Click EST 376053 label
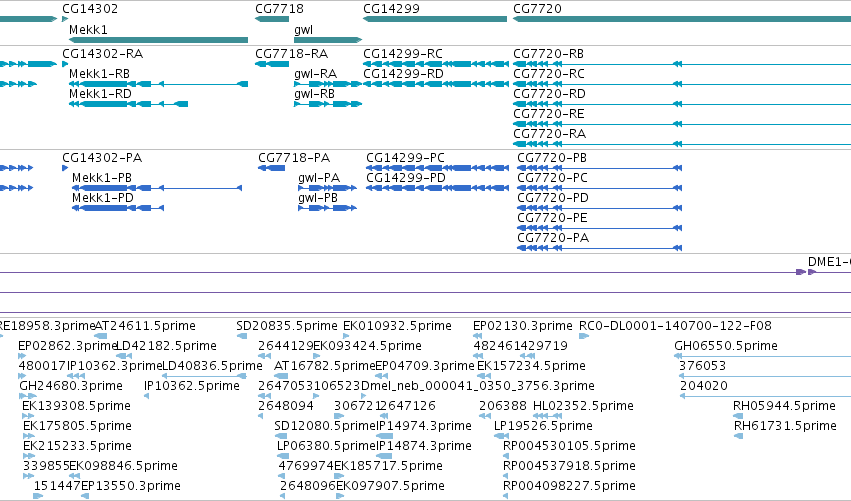 (702, 366)
